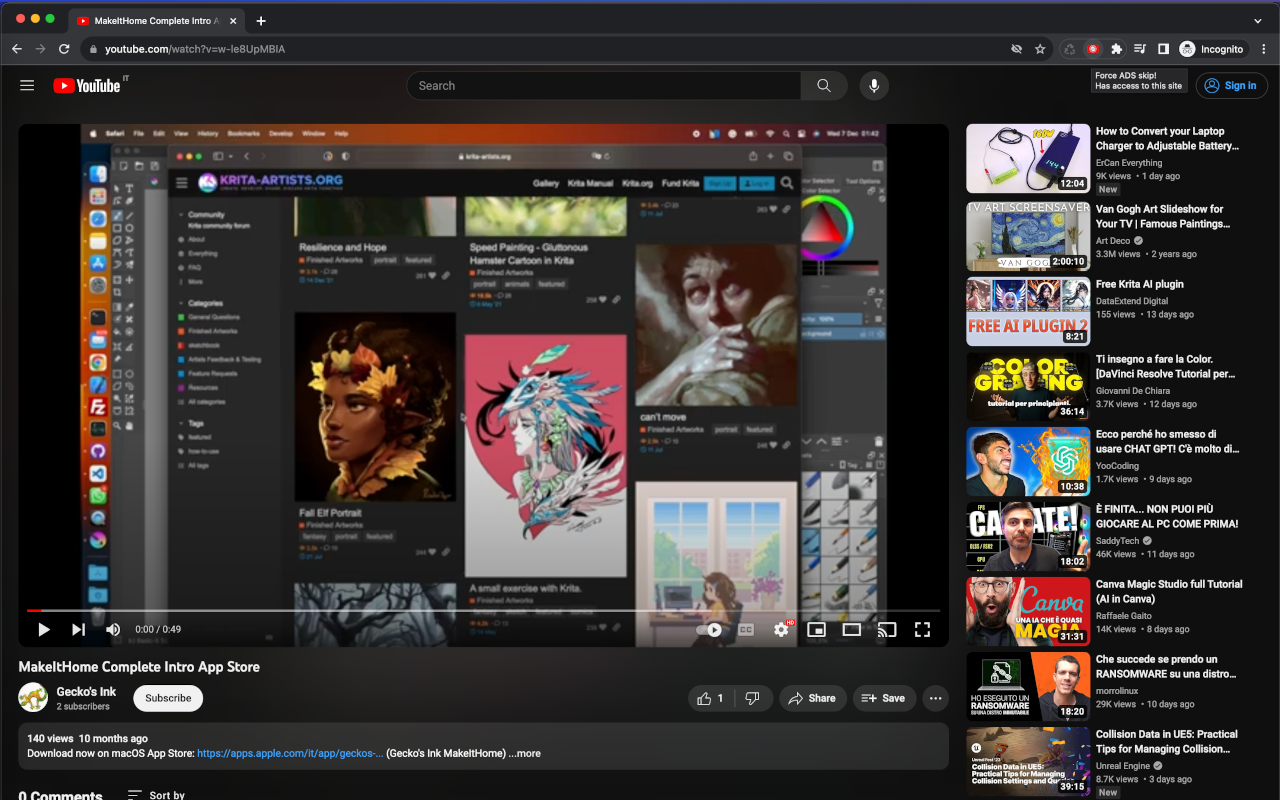Expand the tab search chevron
Image resolution: width=1280 pixels, height=800 pixels.
1258,20
